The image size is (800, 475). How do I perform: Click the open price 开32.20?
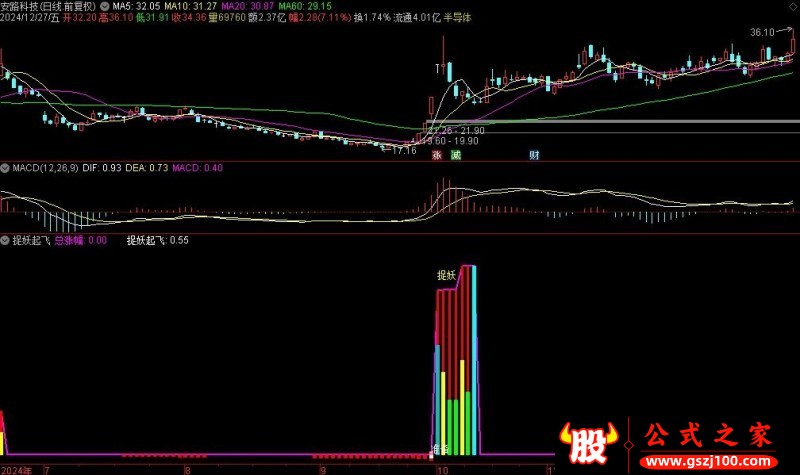79,18
